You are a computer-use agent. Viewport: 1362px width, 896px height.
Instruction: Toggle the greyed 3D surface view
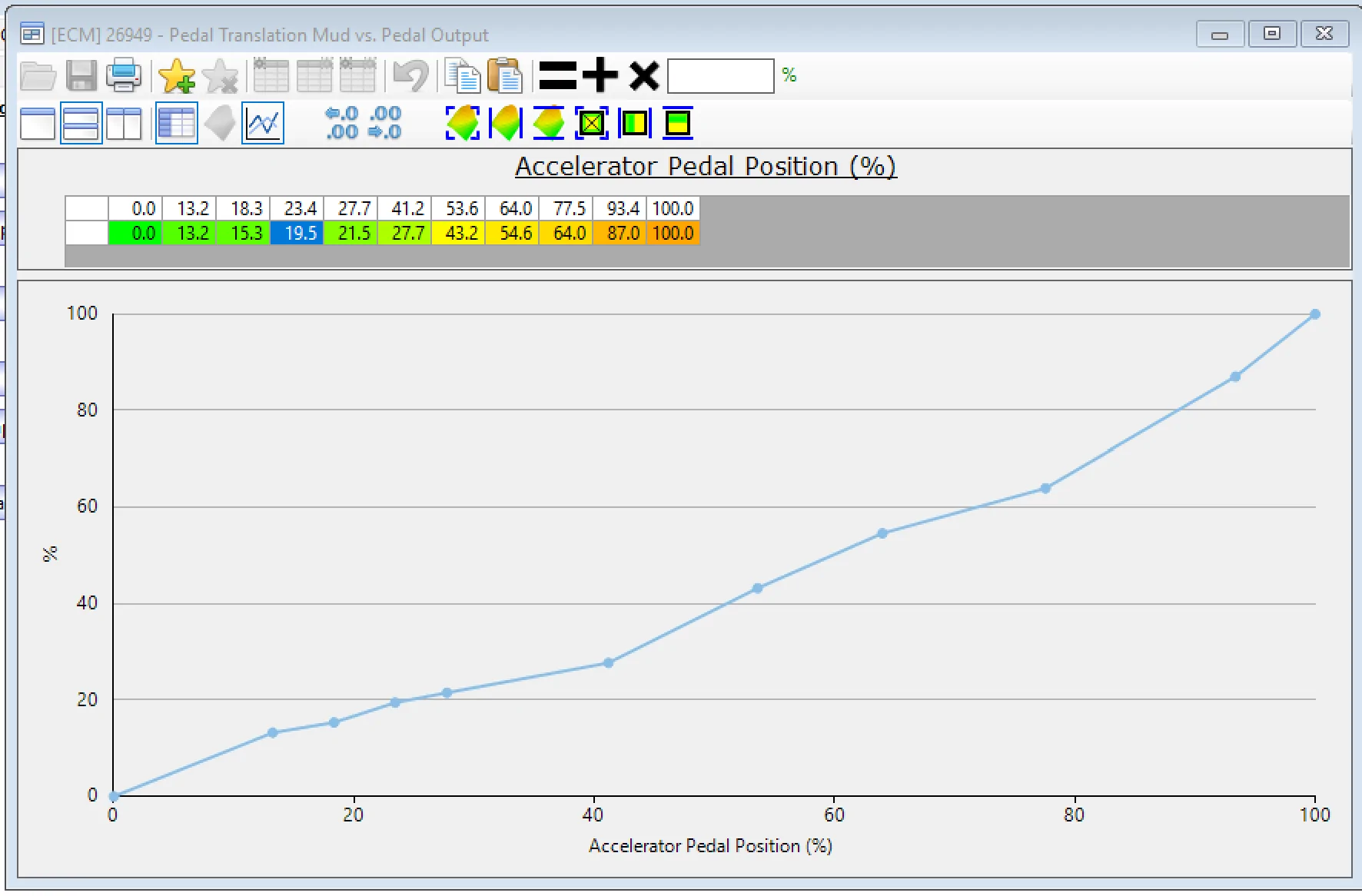coord(220,124)
